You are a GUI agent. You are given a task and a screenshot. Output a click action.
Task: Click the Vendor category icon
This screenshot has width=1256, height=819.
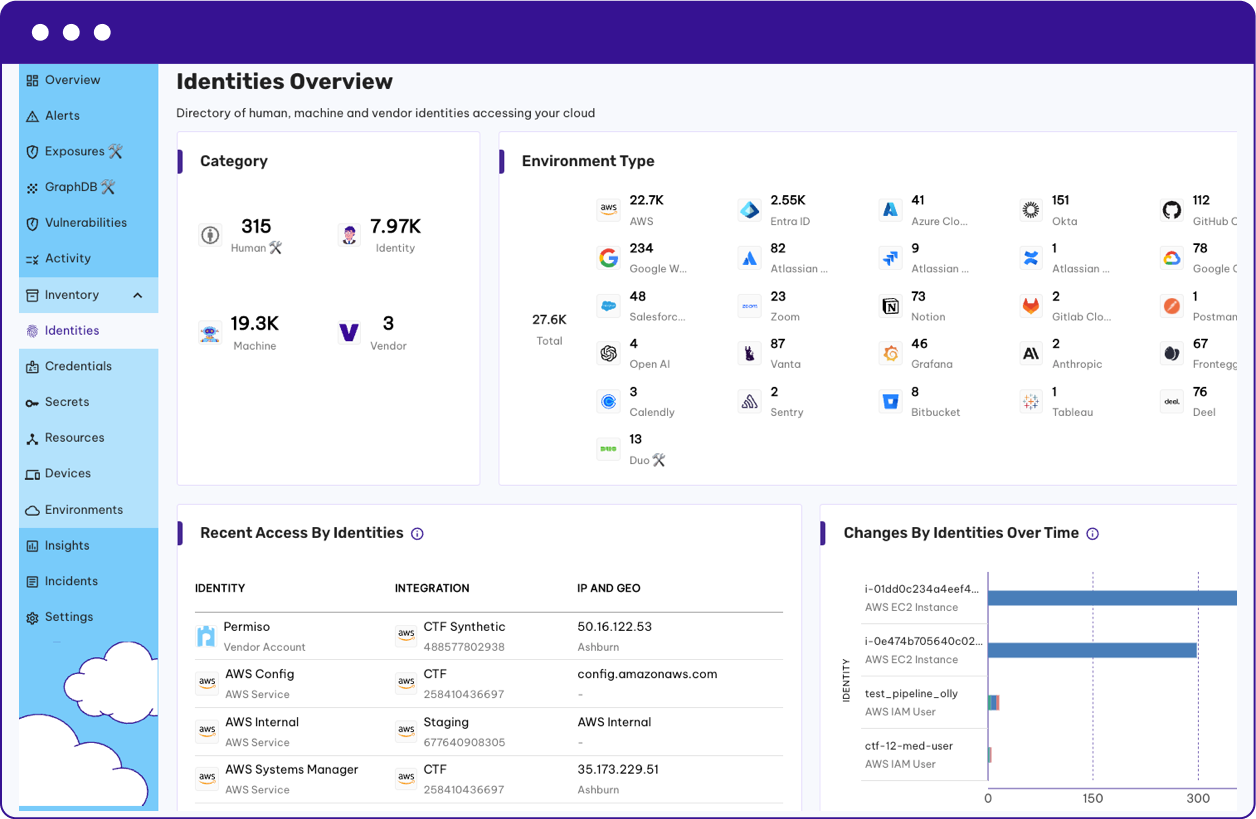[348, 332]
